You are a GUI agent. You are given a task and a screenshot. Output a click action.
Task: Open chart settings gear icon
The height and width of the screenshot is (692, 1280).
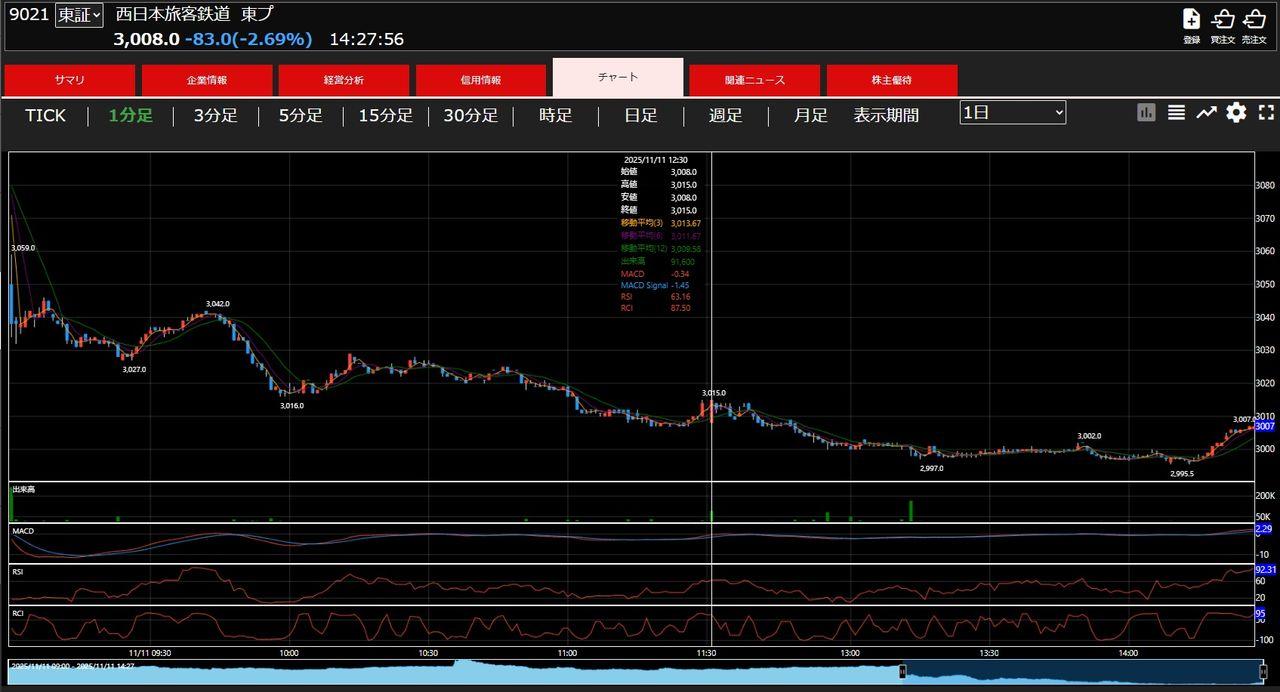[x=1236, y=113]
